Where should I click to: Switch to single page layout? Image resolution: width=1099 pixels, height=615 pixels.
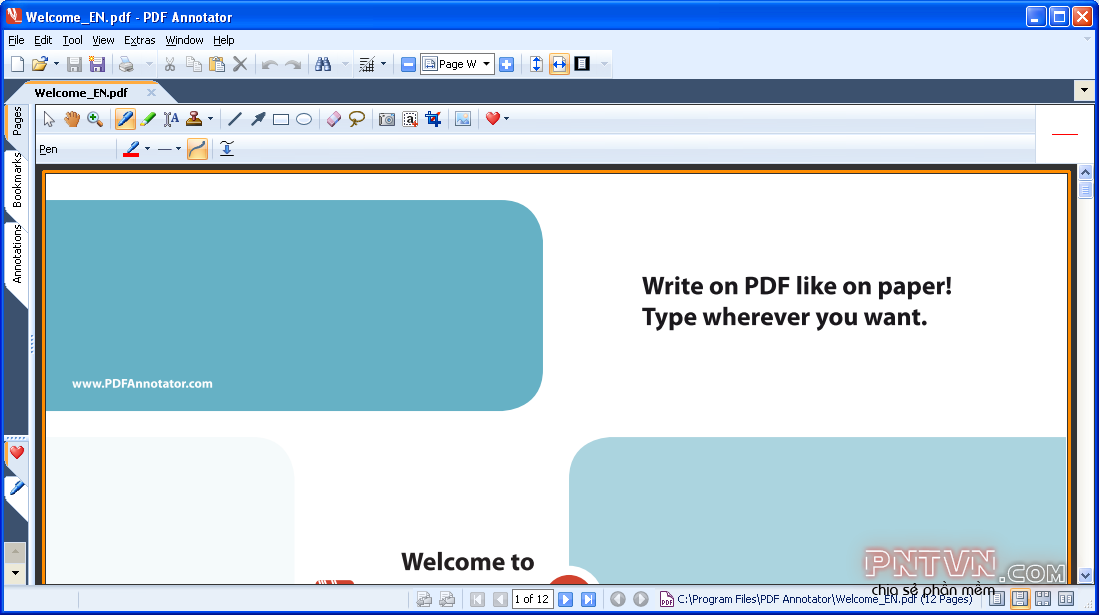pyautogui.click(x=997, y=599)
